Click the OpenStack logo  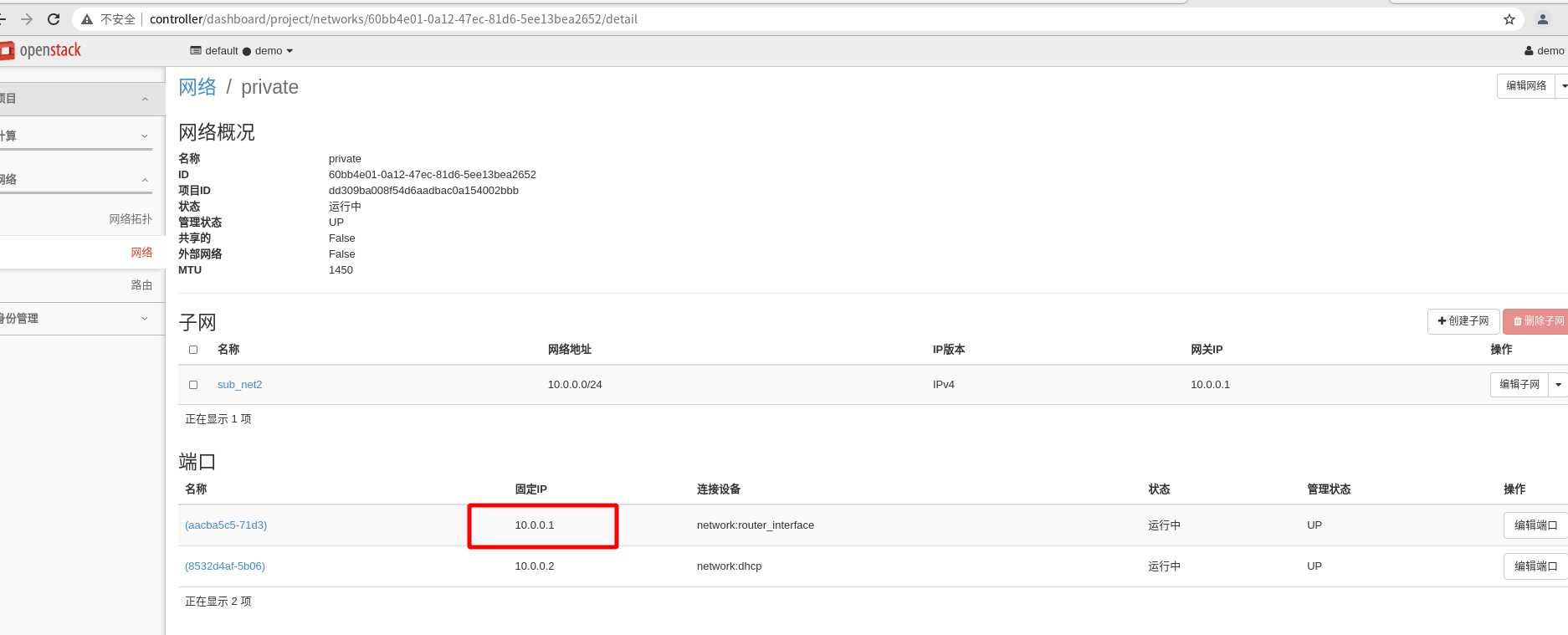coord(41,50)
